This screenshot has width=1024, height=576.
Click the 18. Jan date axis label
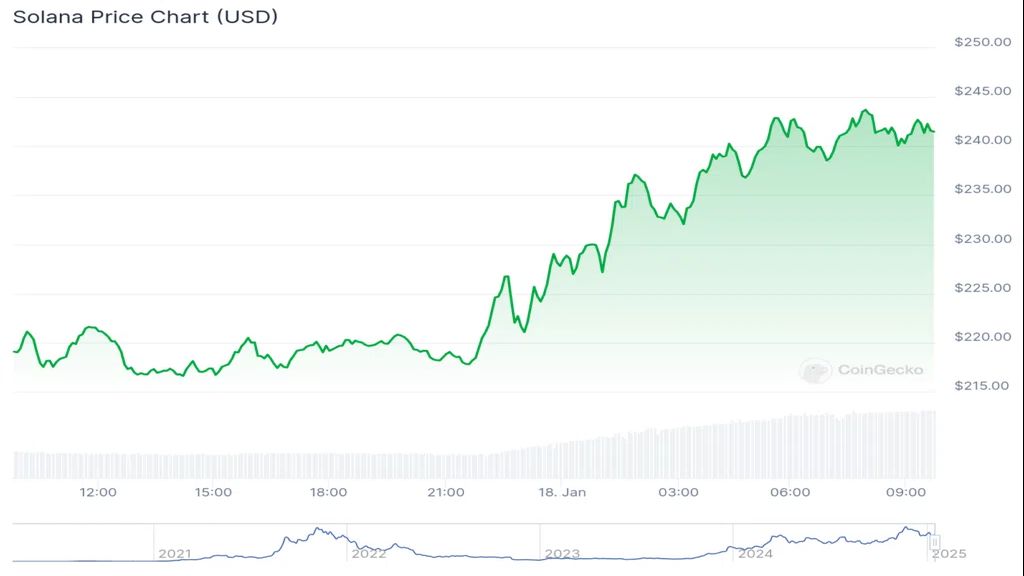(x=562, y=492)
